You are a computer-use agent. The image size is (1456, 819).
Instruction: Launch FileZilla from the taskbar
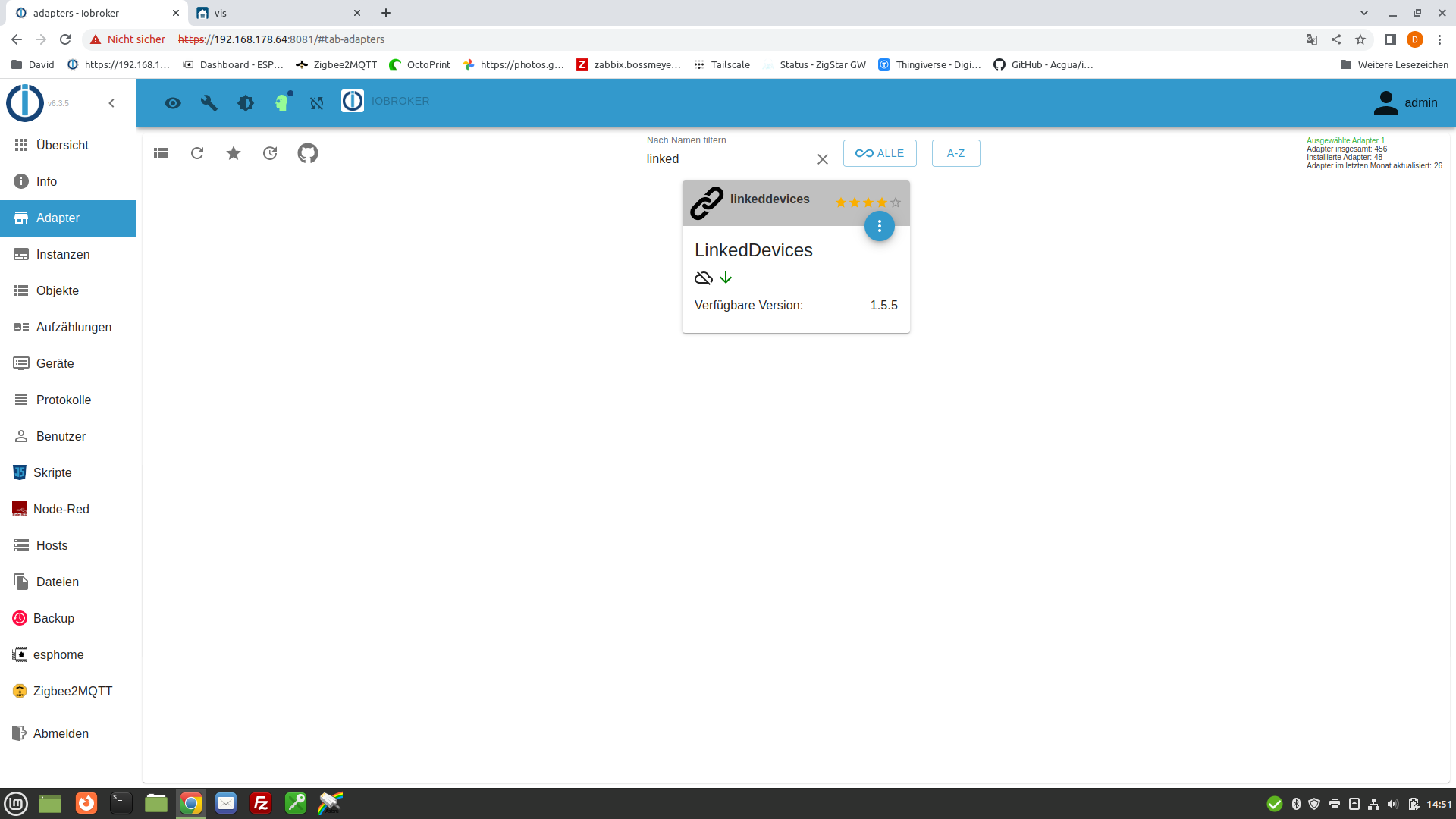point(261,803)
